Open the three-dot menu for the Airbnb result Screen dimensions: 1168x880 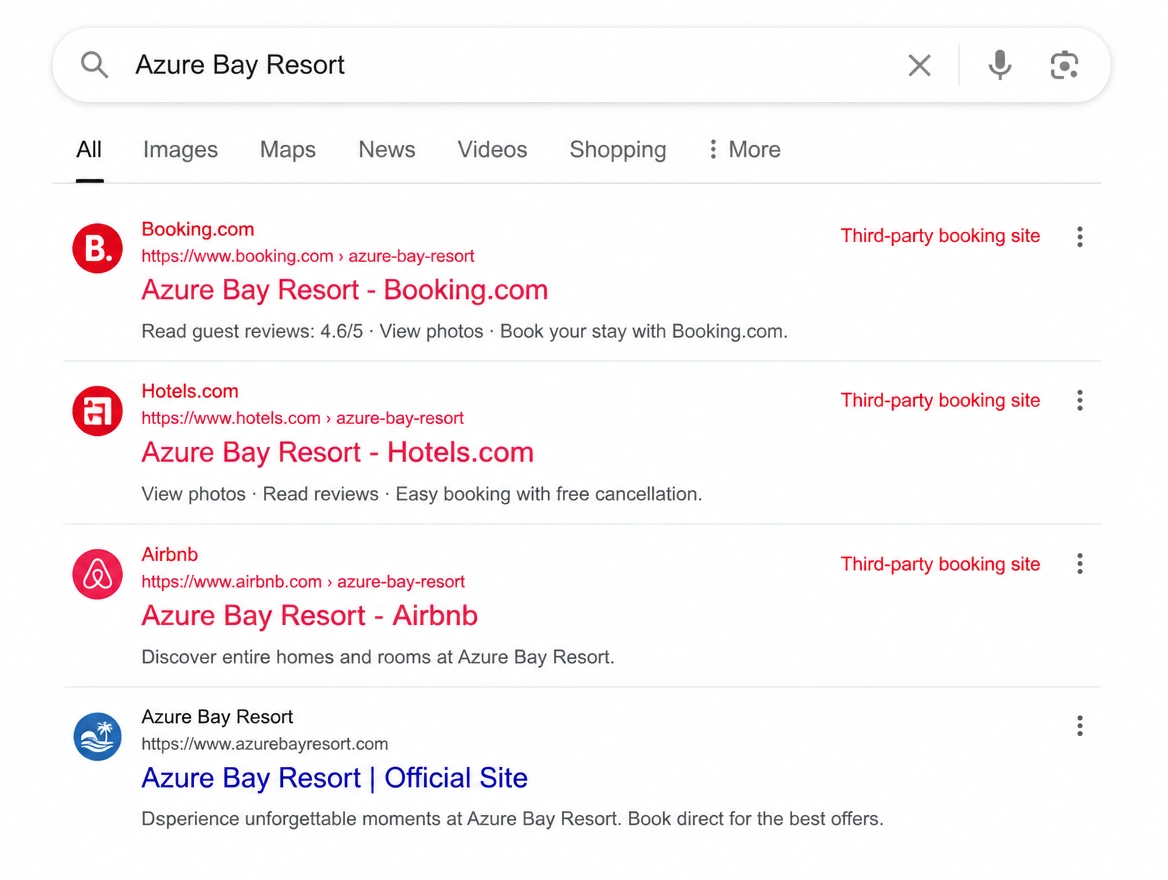tap(1079, 563)
